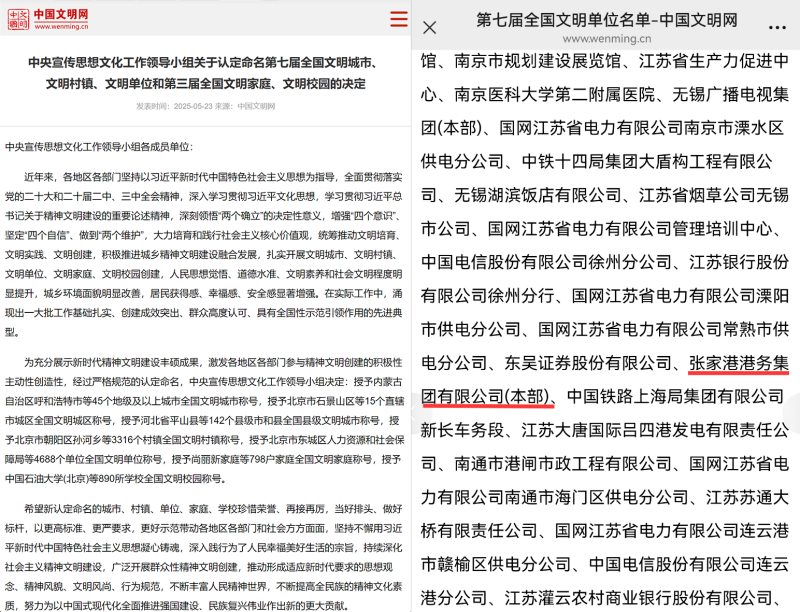The image size is (800, 612).
Task: Click the publish date line 发表时间: 2025-05-23
Action: (x=173, y=106)
